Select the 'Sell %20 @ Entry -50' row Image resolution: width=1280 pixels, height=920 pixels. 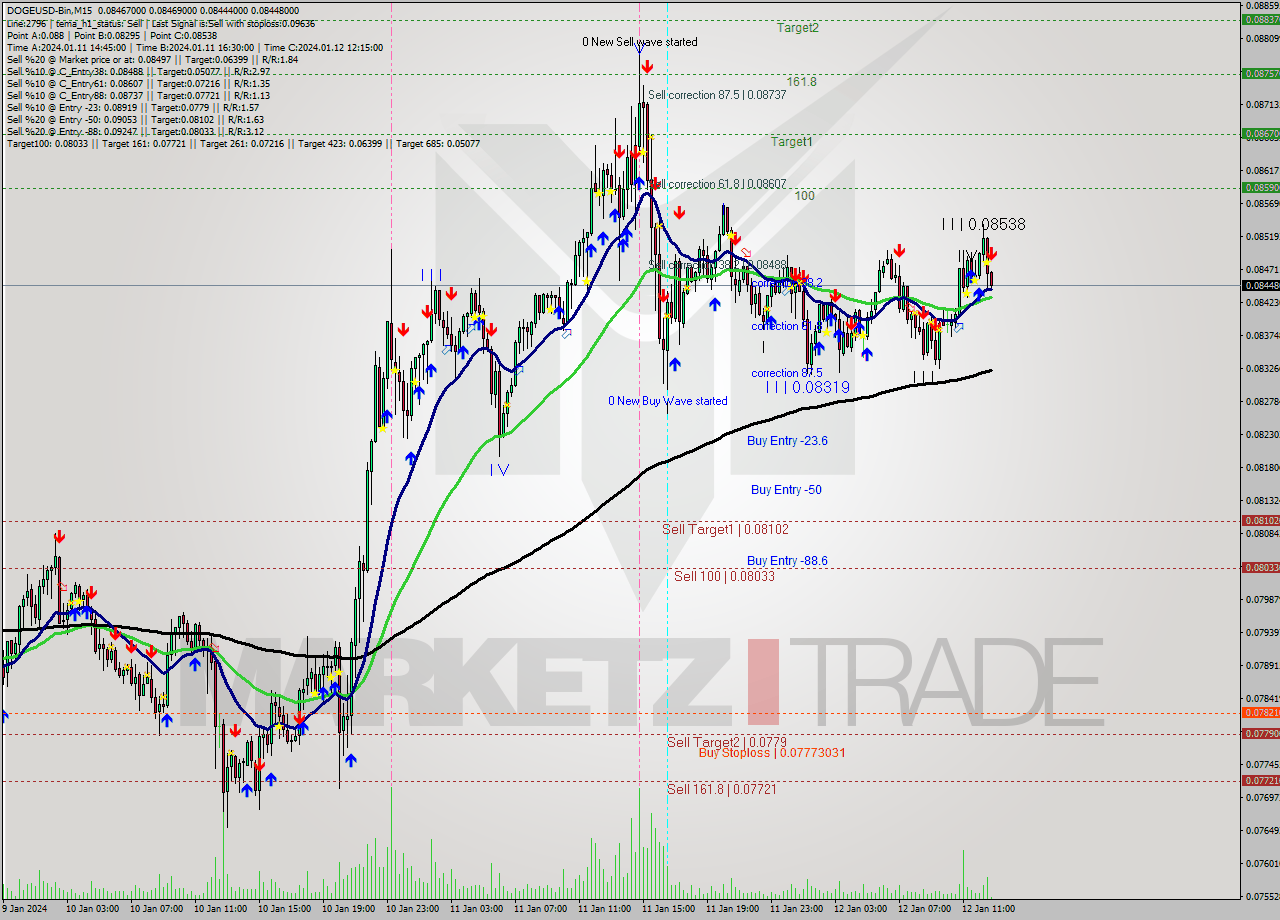point(135,119)
